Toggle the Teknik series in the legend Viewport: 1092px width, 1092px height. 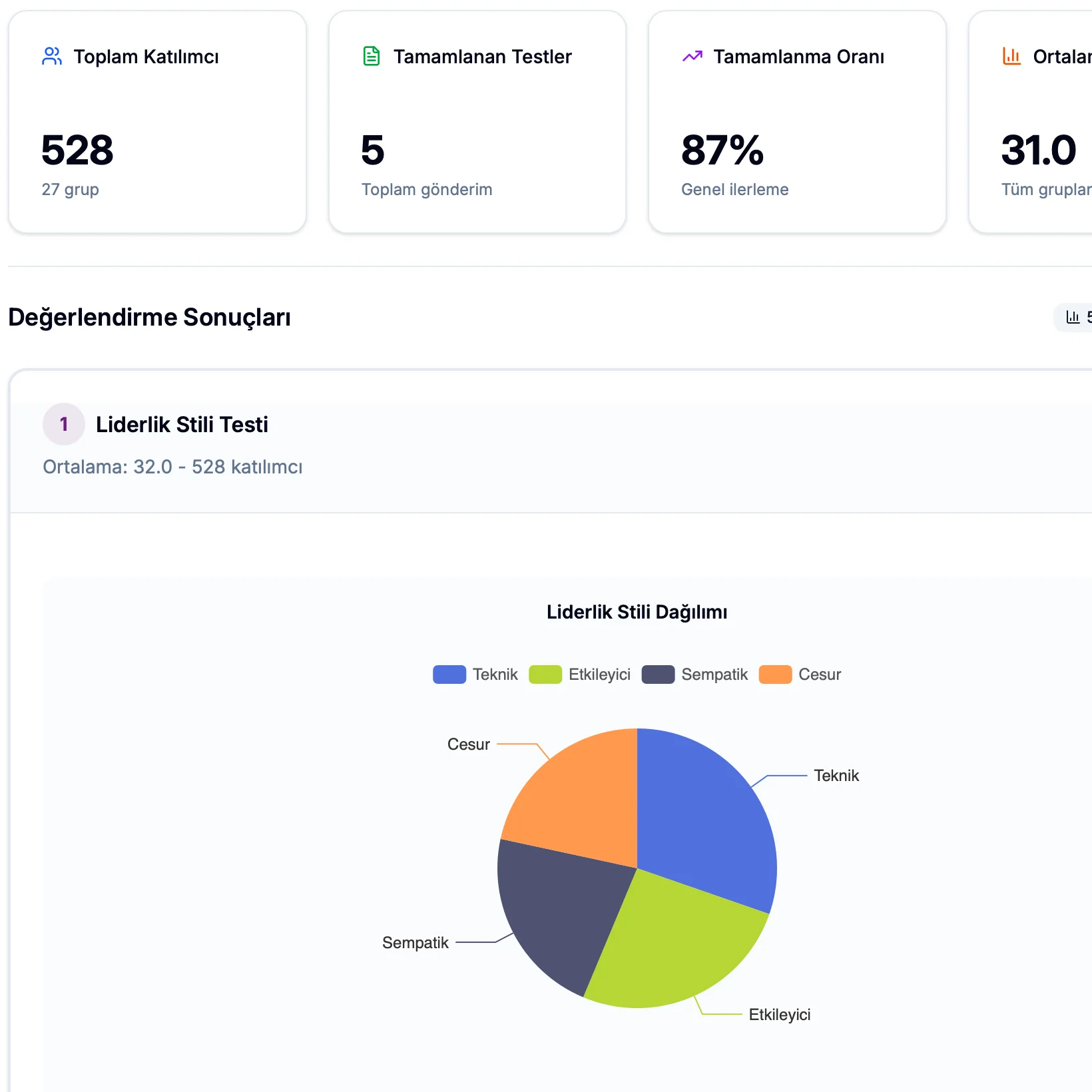[x=475, y=675]
